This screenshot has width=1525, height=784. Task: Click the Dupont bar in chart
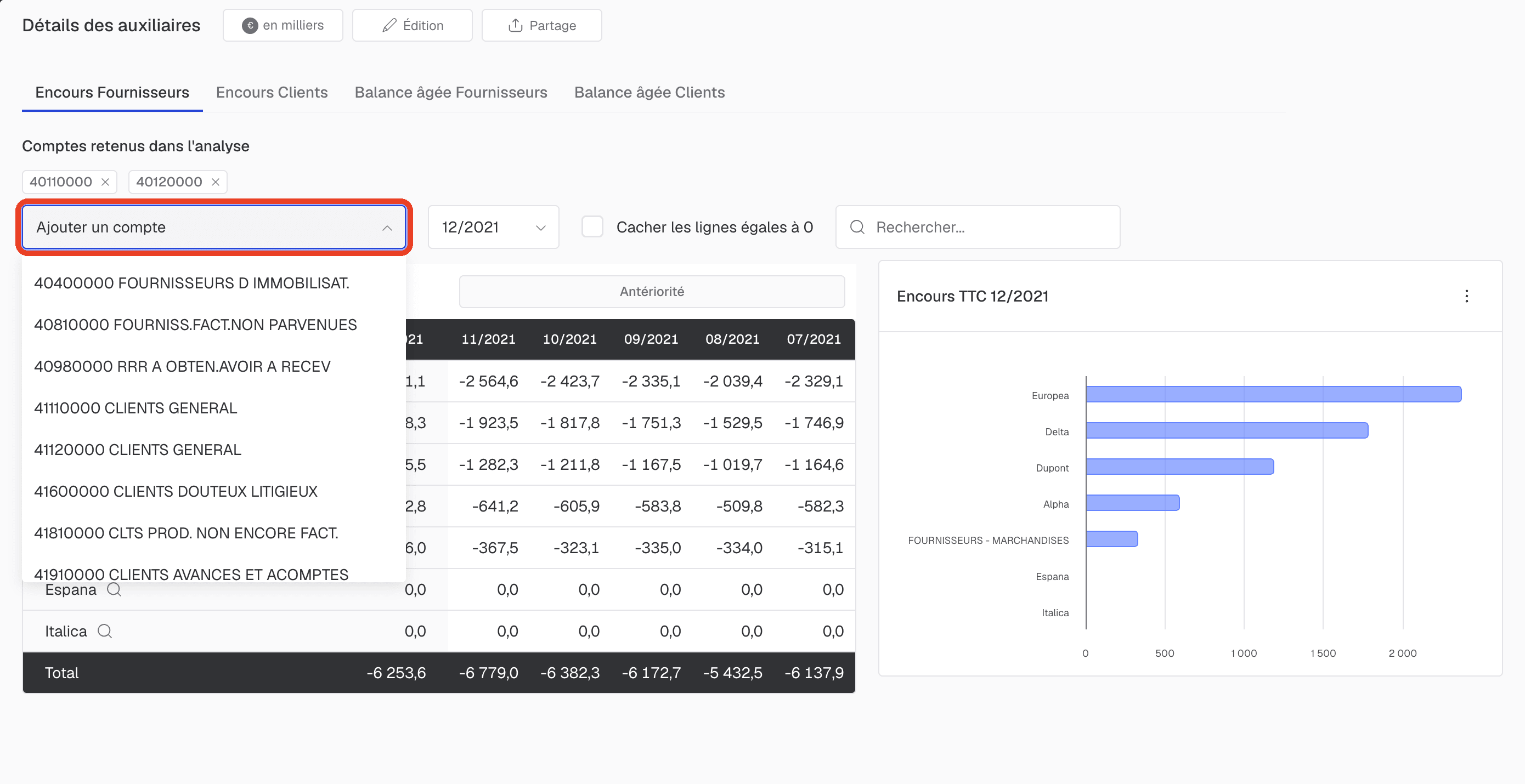(x=1180, y=466)
